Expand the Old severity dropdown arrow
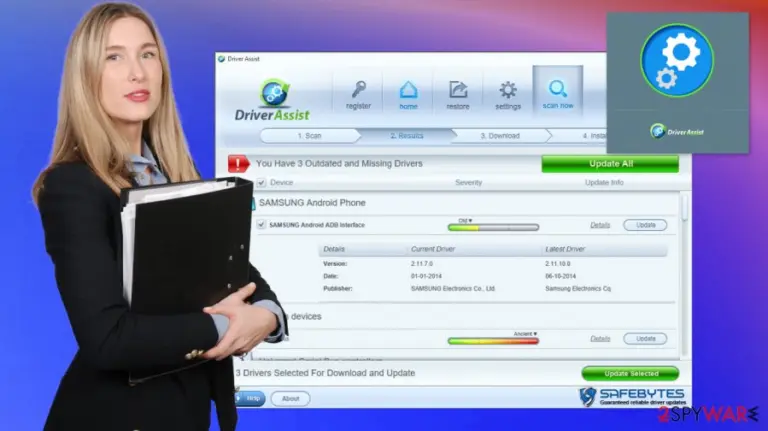Viewport: 768px width, 431px height. [x=470, y=221]
